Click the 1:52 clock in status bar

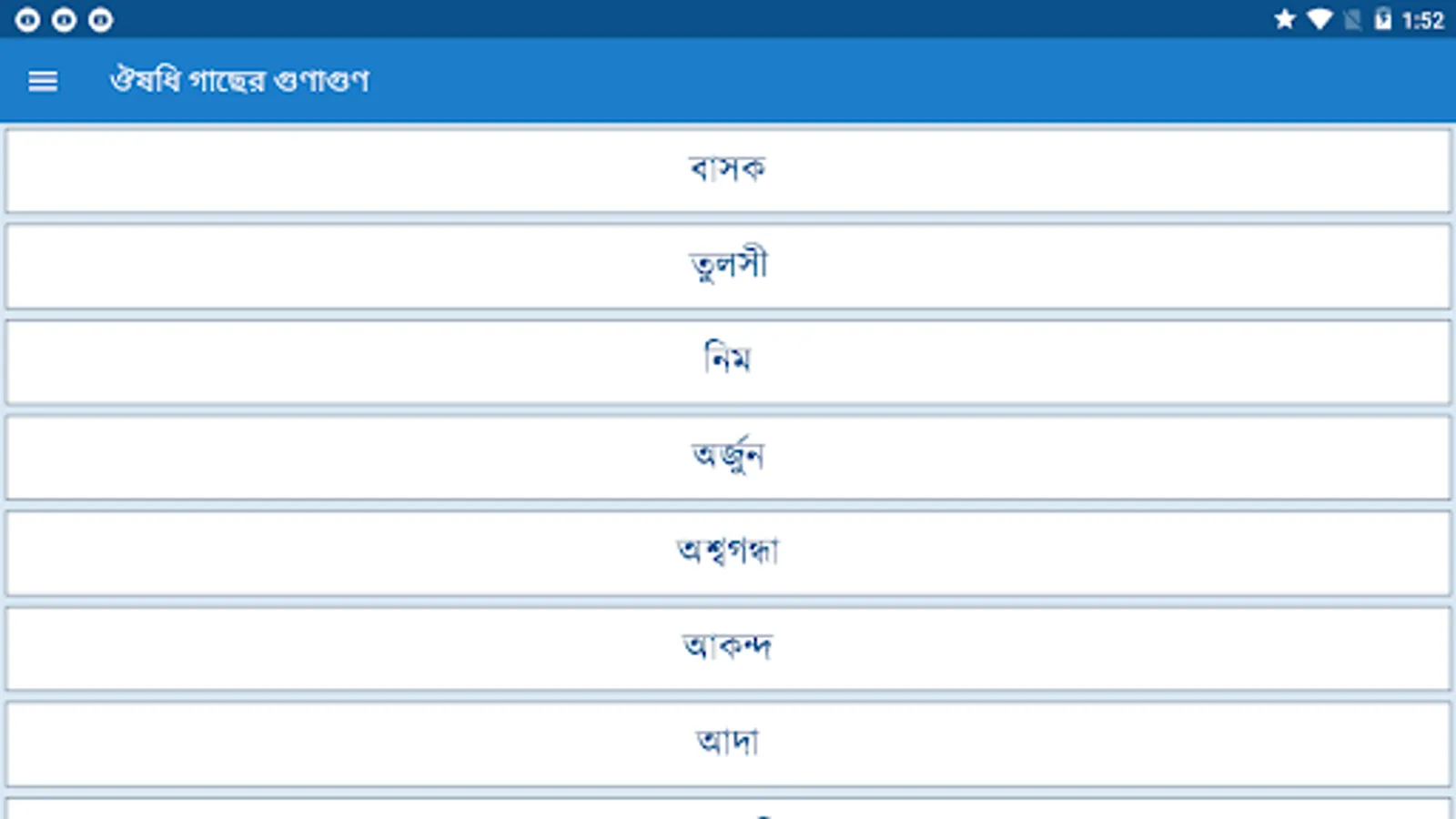(1422, 20)
